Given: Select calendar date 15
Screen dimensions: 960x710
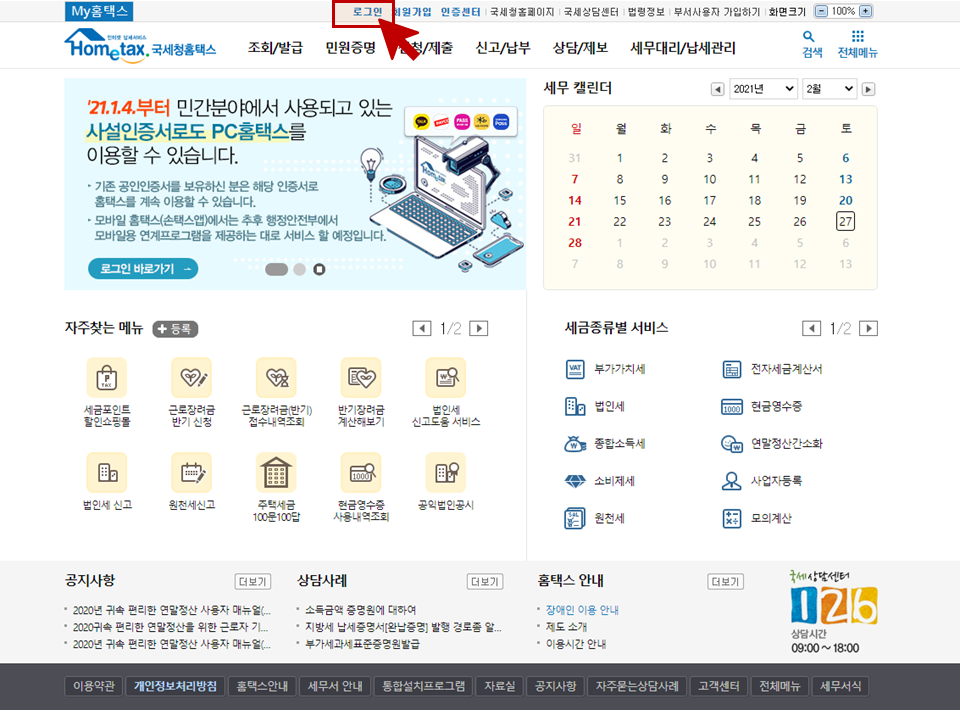Looking at the screenshot, I should pyautogui.click(x=620, y=200).
